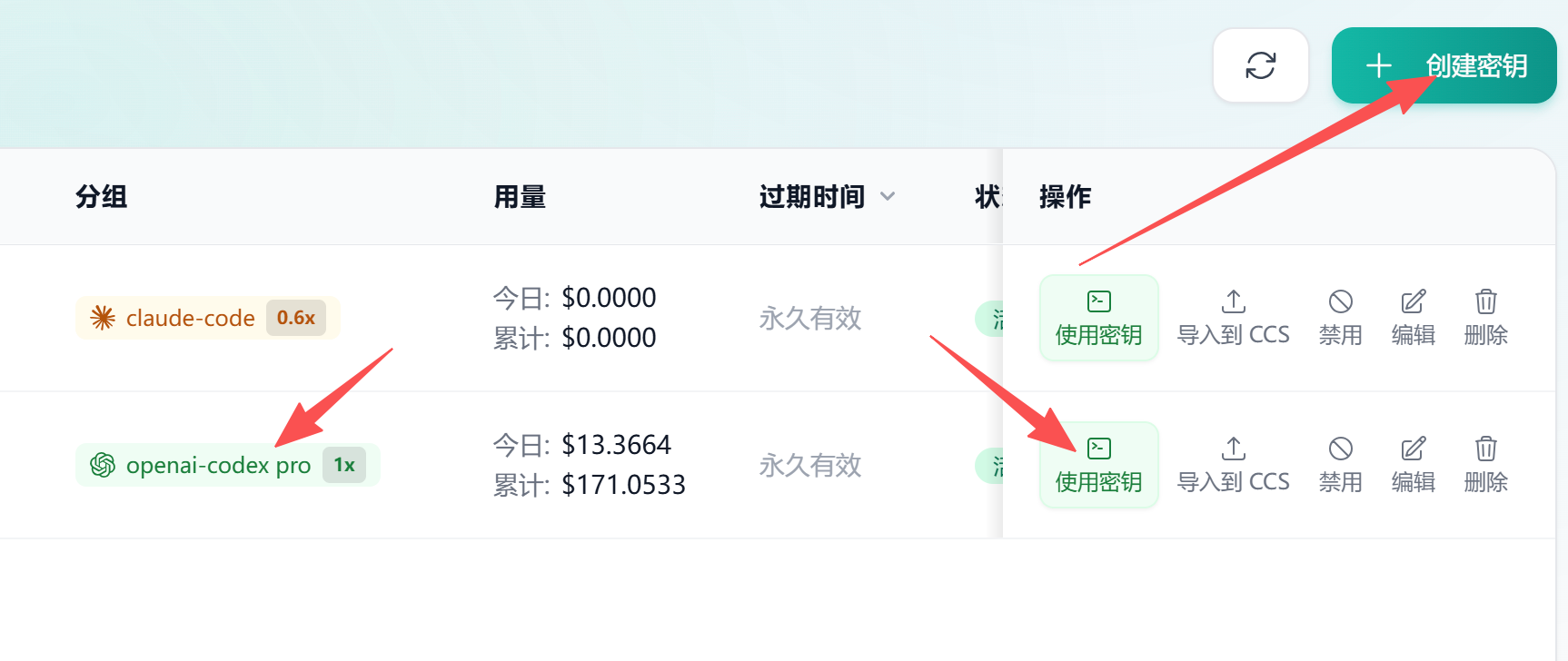Use key for the openai-codex pro row
Image resolution: width=1568 pixels, height=661 pixels.
[1099, 465]
